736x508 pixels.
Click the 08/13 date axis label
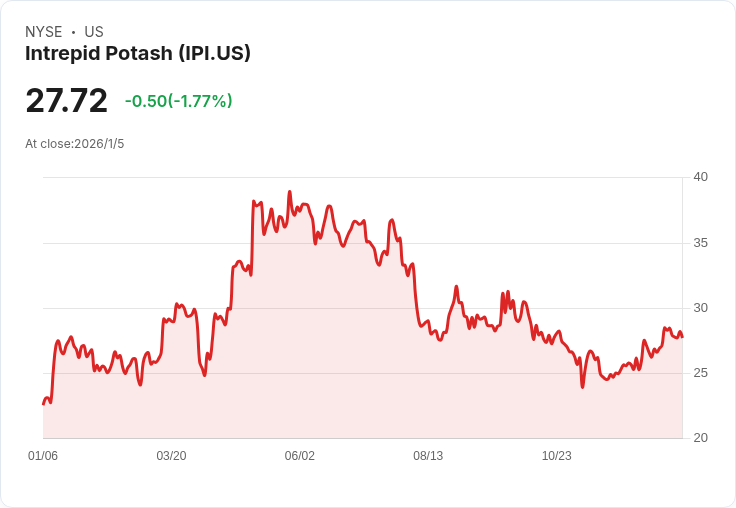click(x=428, y=456)
